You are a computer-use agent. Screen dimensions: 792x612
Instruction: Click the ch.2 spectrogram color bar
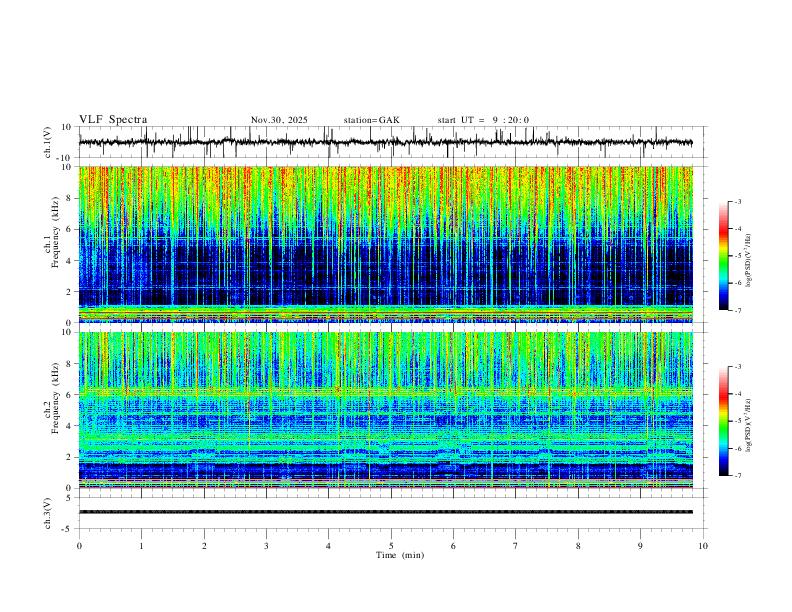click(723, 421)
